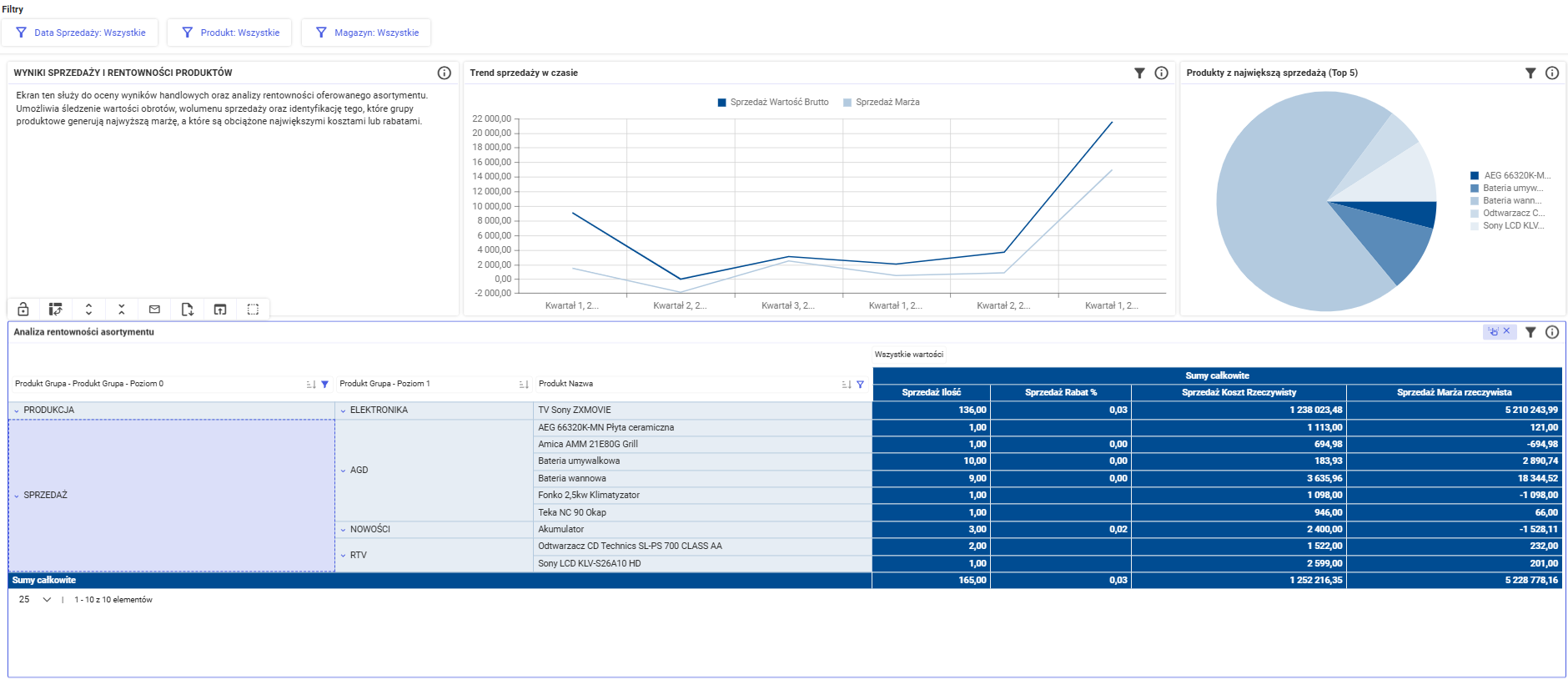
Task: Click the collapse all rows icon
Action: pyautogui.click(x=122, y=310)
